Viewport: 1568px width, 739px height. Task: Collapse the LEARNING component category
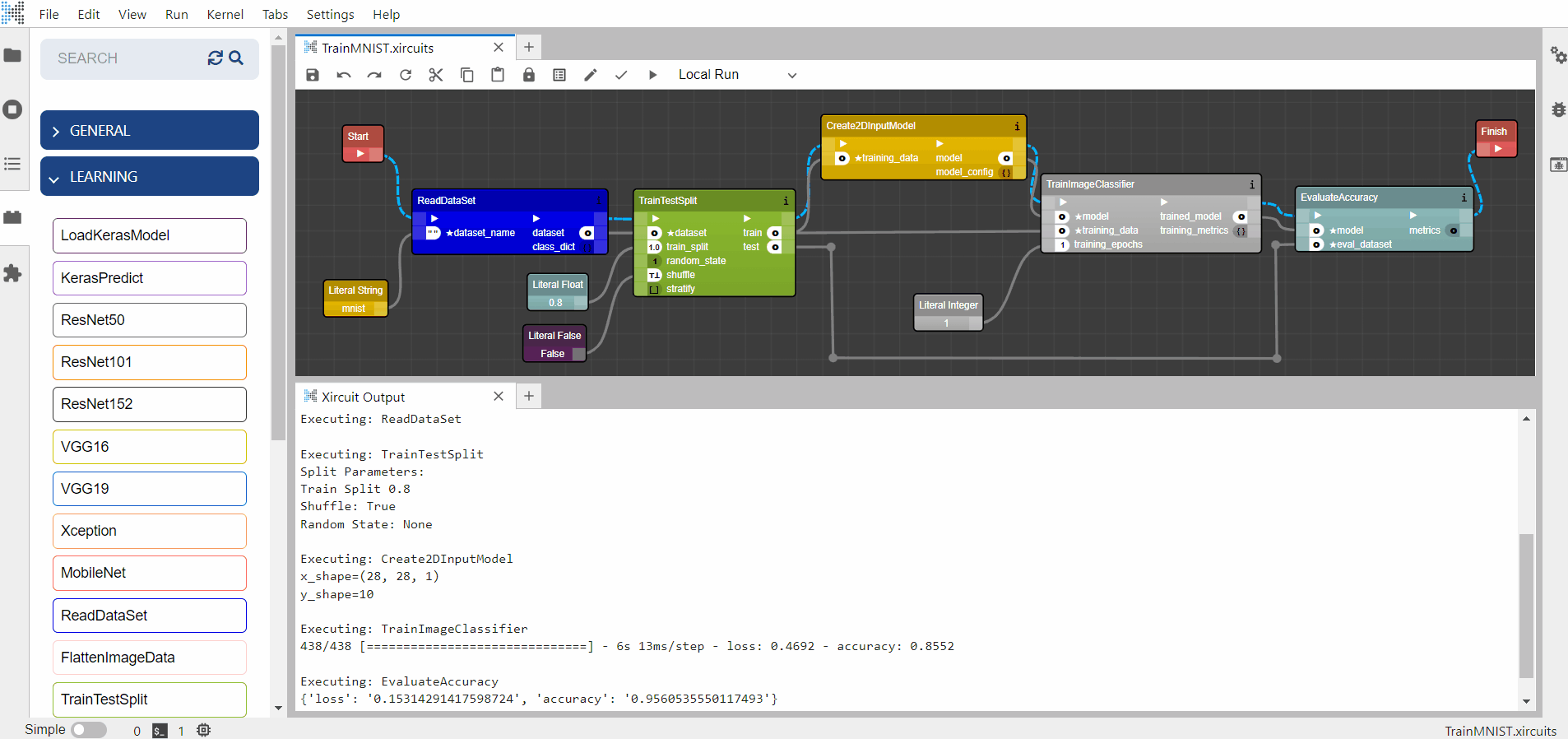(150, 177)
